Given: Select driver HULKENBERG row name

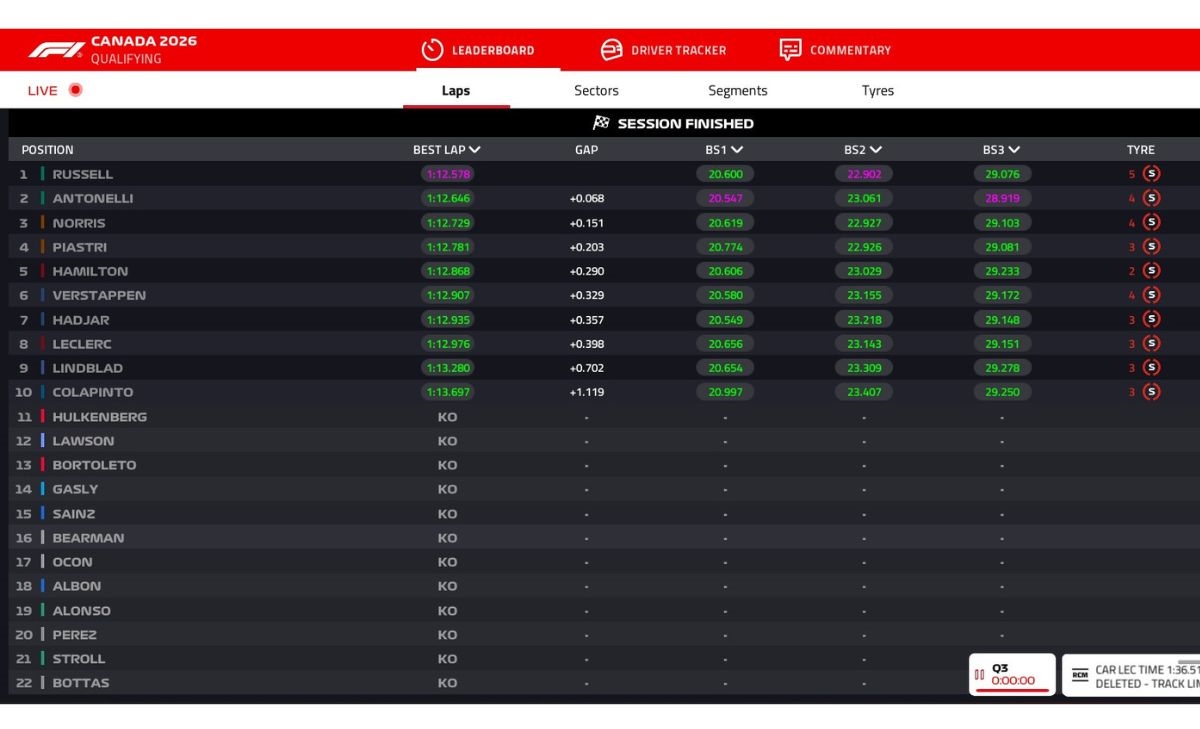Looking at the screenshot, I should (99, 416).
